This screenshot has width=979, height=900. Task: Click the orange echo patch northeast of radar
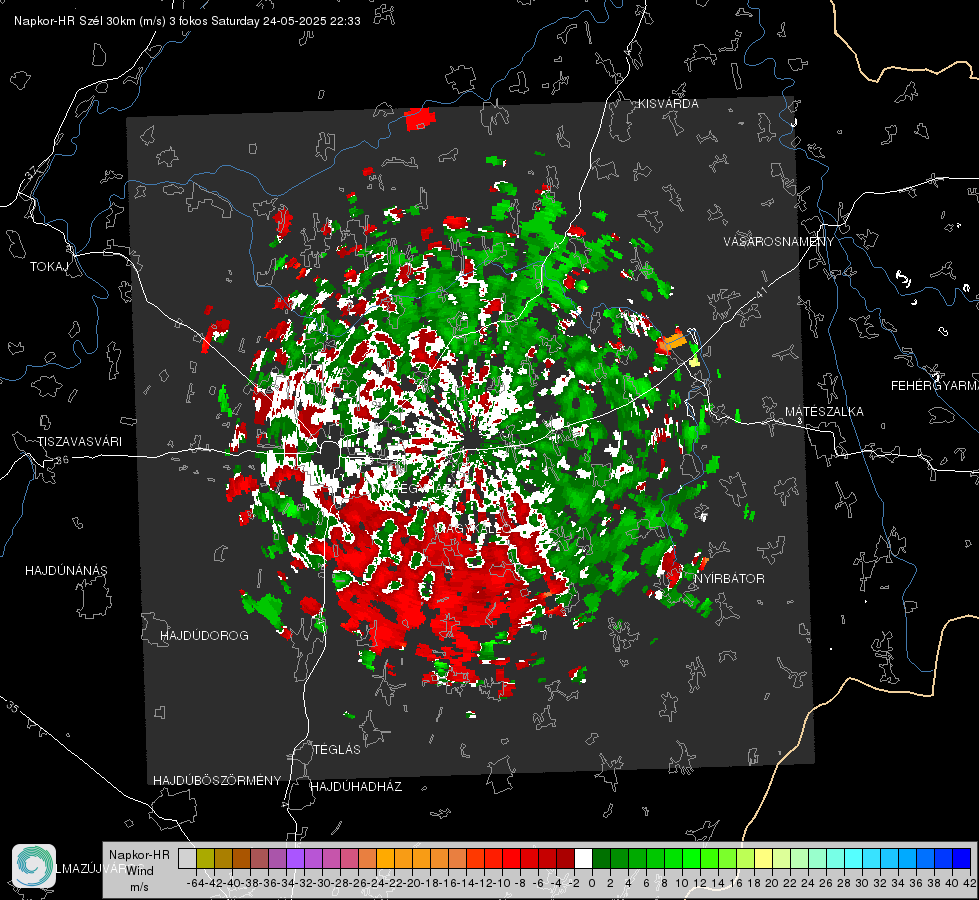(673, 342)
